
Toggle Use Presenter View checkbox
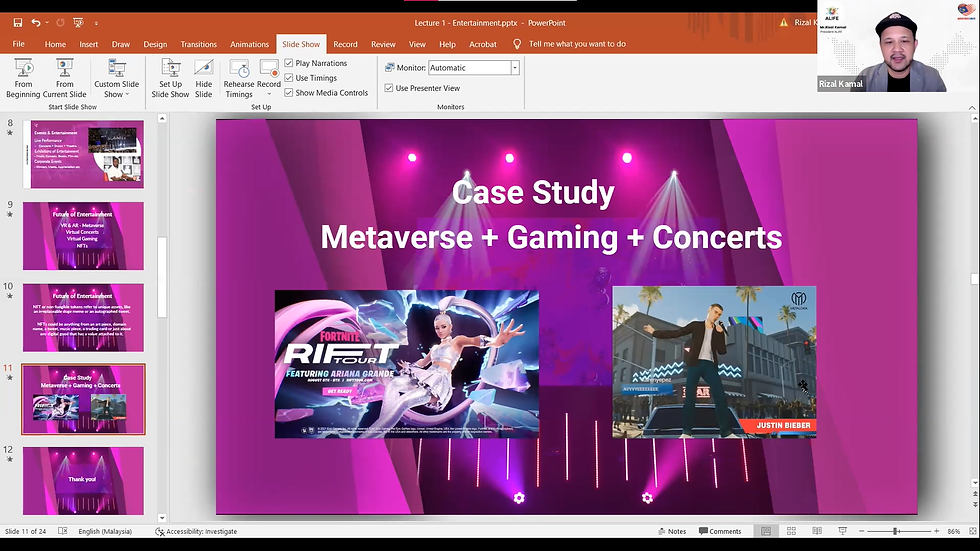coord(389,88)
